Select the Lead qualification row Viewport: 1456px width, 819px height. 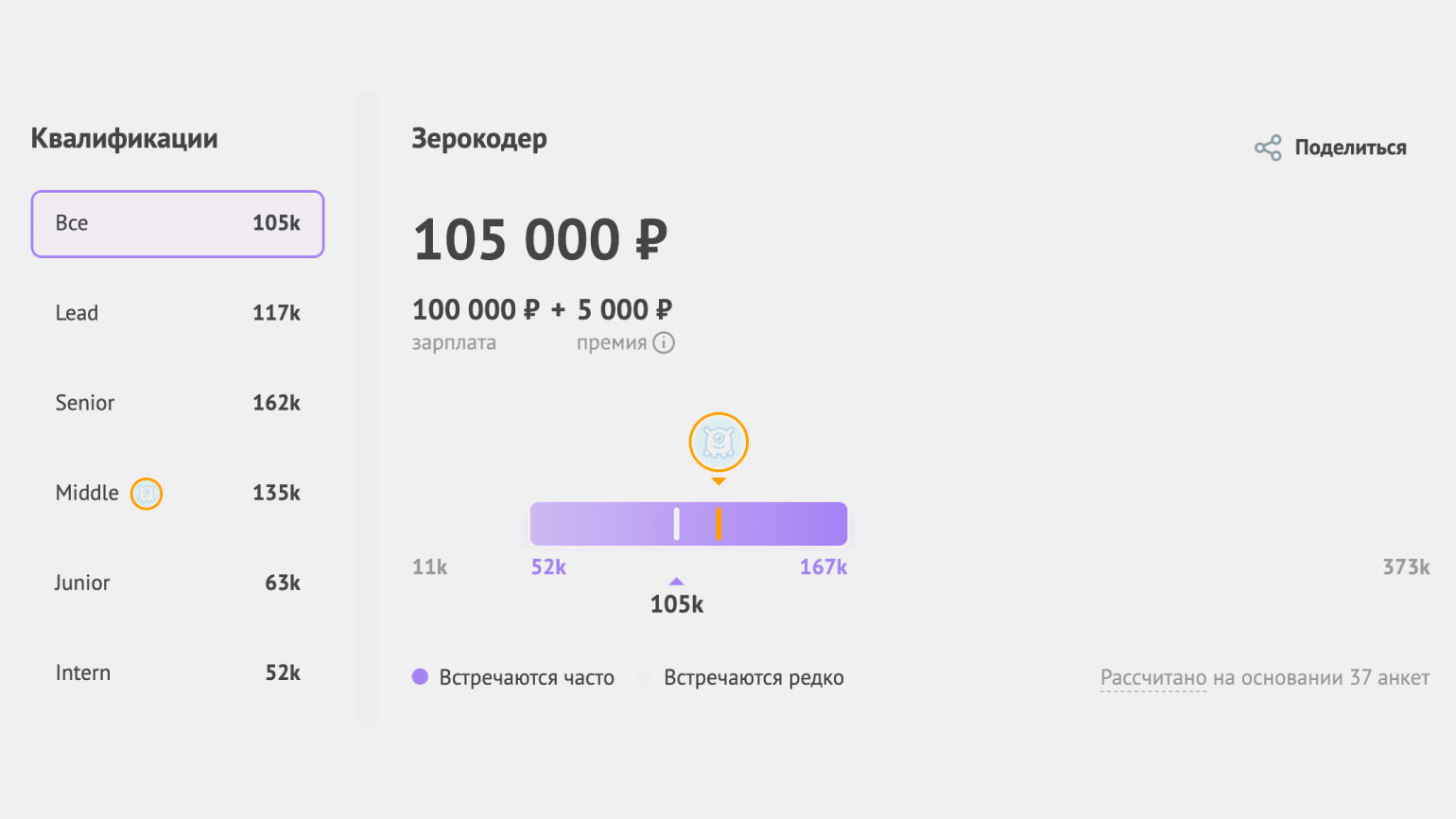coord(178,313)
